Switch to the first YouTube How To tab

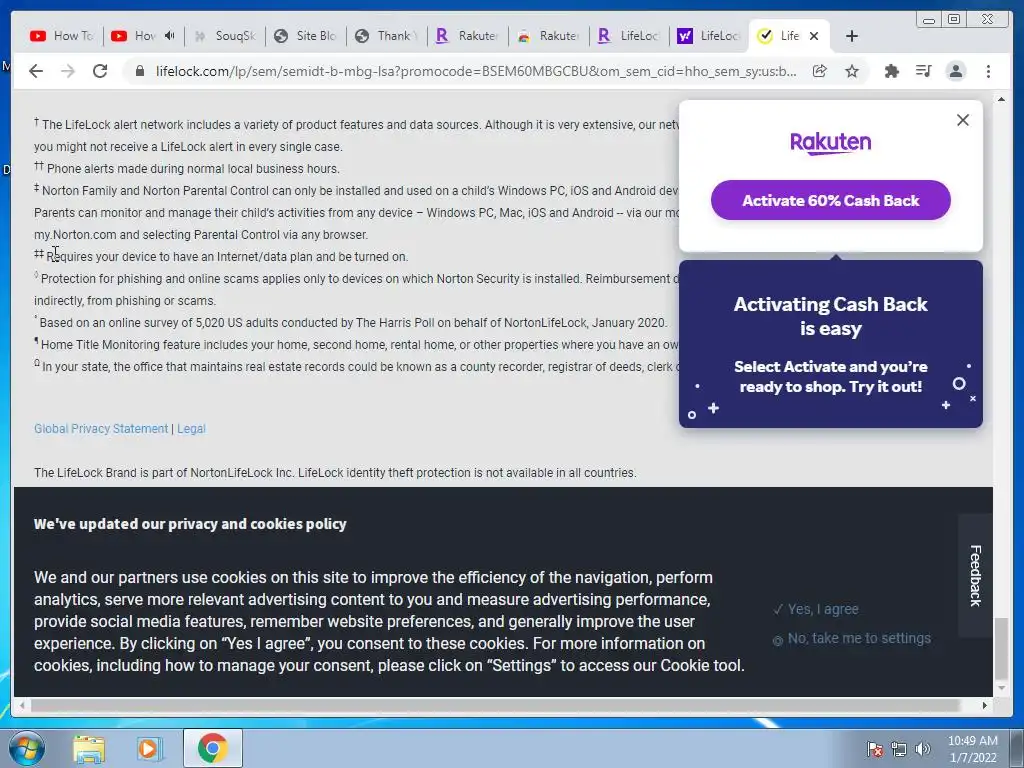pyautogui.click(x=62, y=36)
